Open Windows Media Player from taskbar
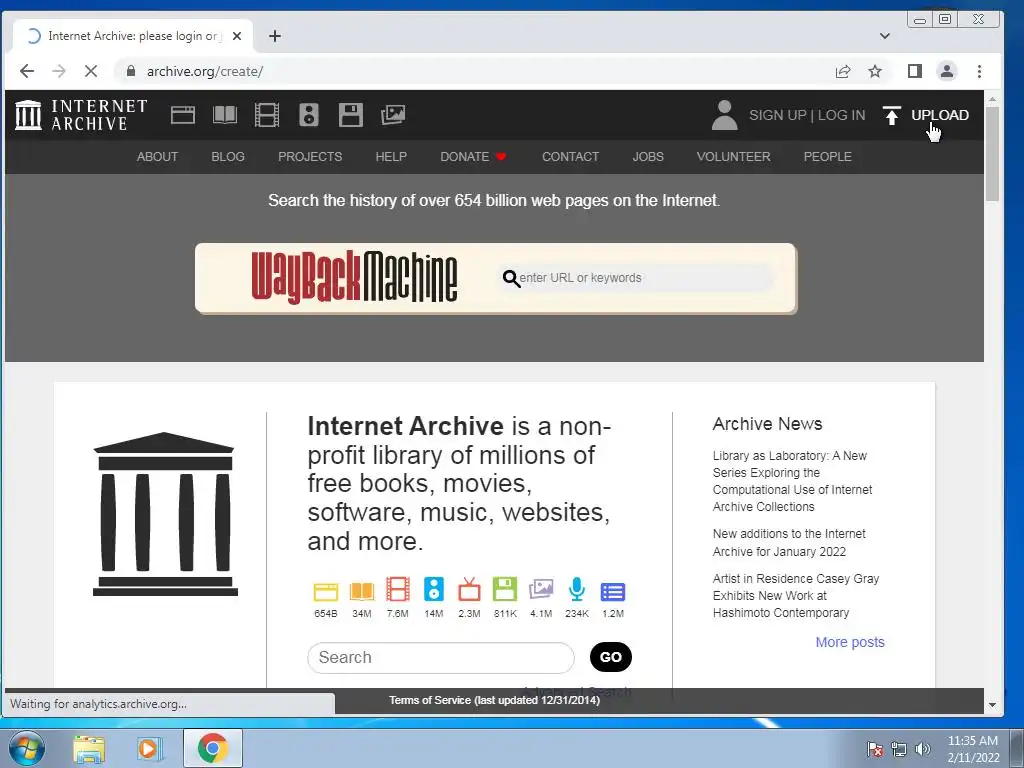Image resolution: width=1024 pixels, height=768 pixels. point(150,749)
